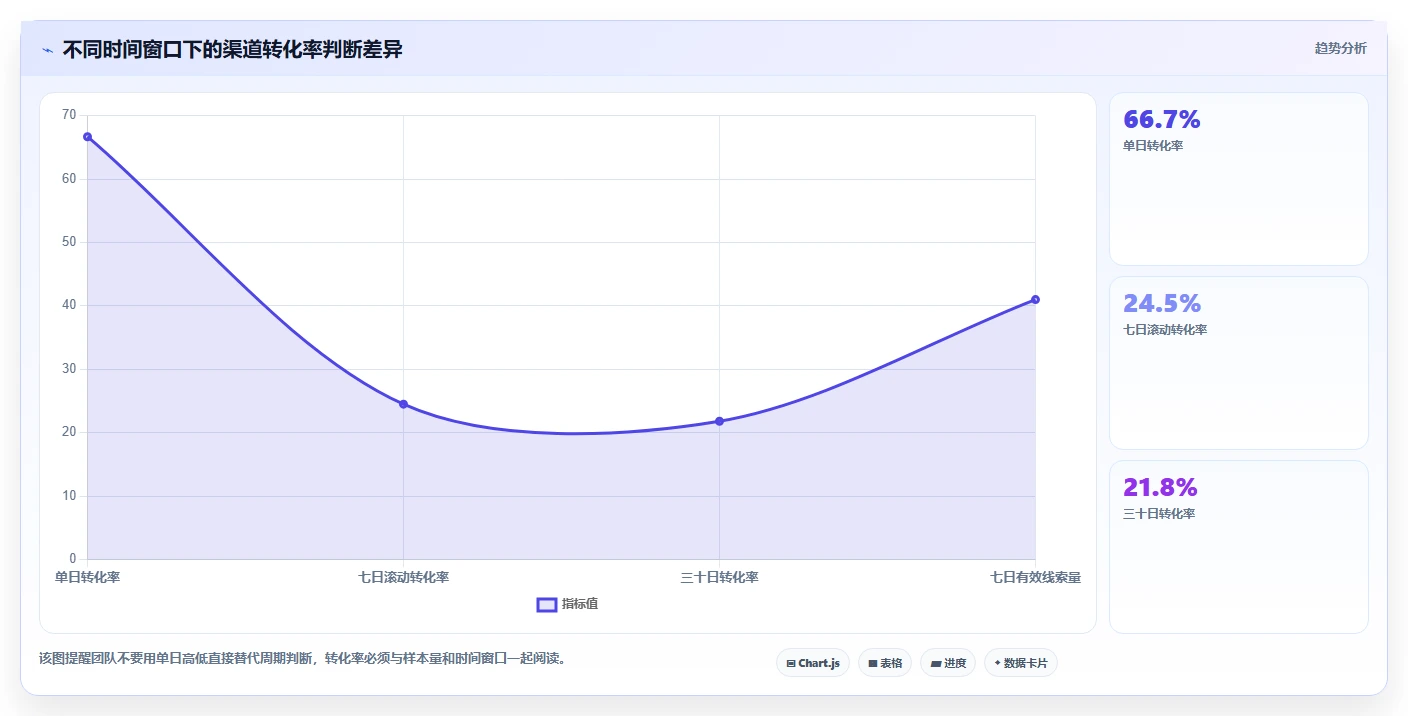Screen dimensions: 1408x716
Task: Click y-axis tick label 70
Action: click(x=69, y=115)
